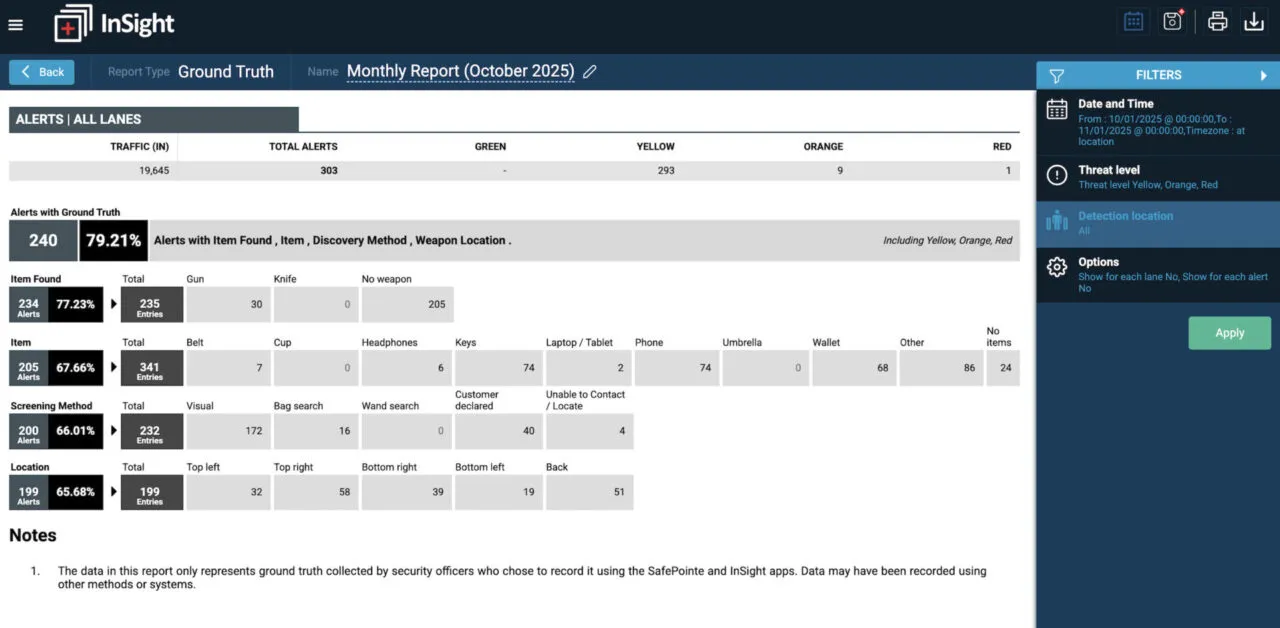Collapse the Filters panel with arrow
Image resolution: width=1280 pixels, height=628 pixels.
(1264, 75)
